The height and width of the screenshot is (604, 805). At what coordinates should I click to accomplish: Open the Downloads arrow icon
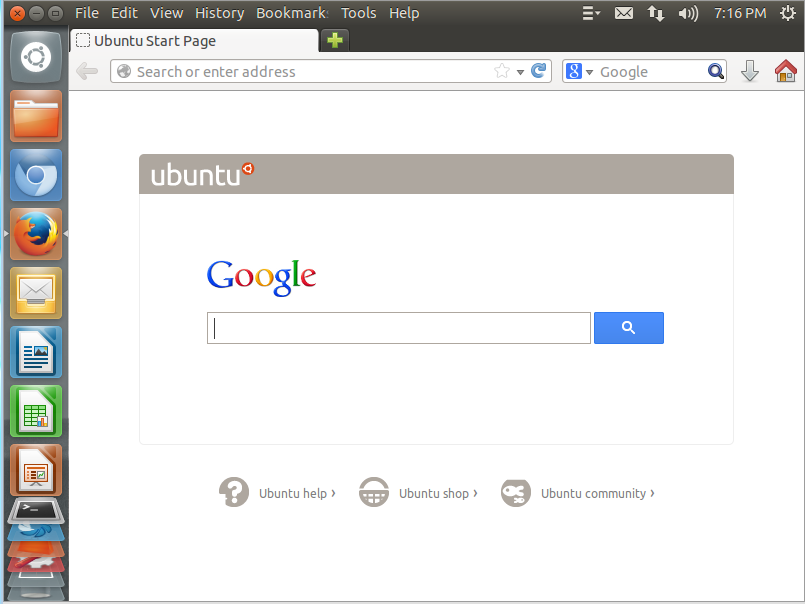pyautogui.click(x=750, y=71)
